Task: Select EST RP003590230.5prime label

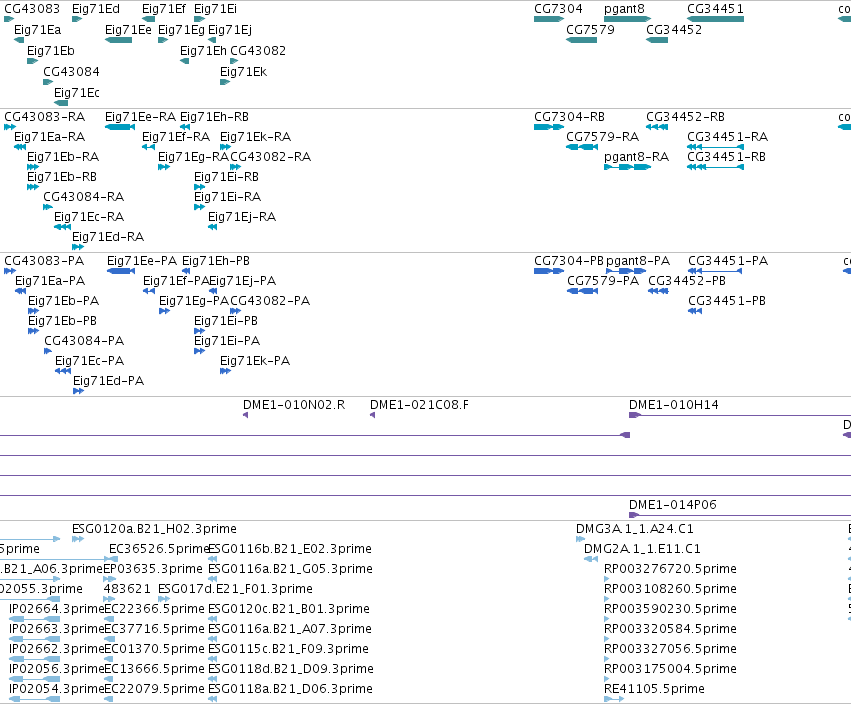Action: (x=670, y=610)
